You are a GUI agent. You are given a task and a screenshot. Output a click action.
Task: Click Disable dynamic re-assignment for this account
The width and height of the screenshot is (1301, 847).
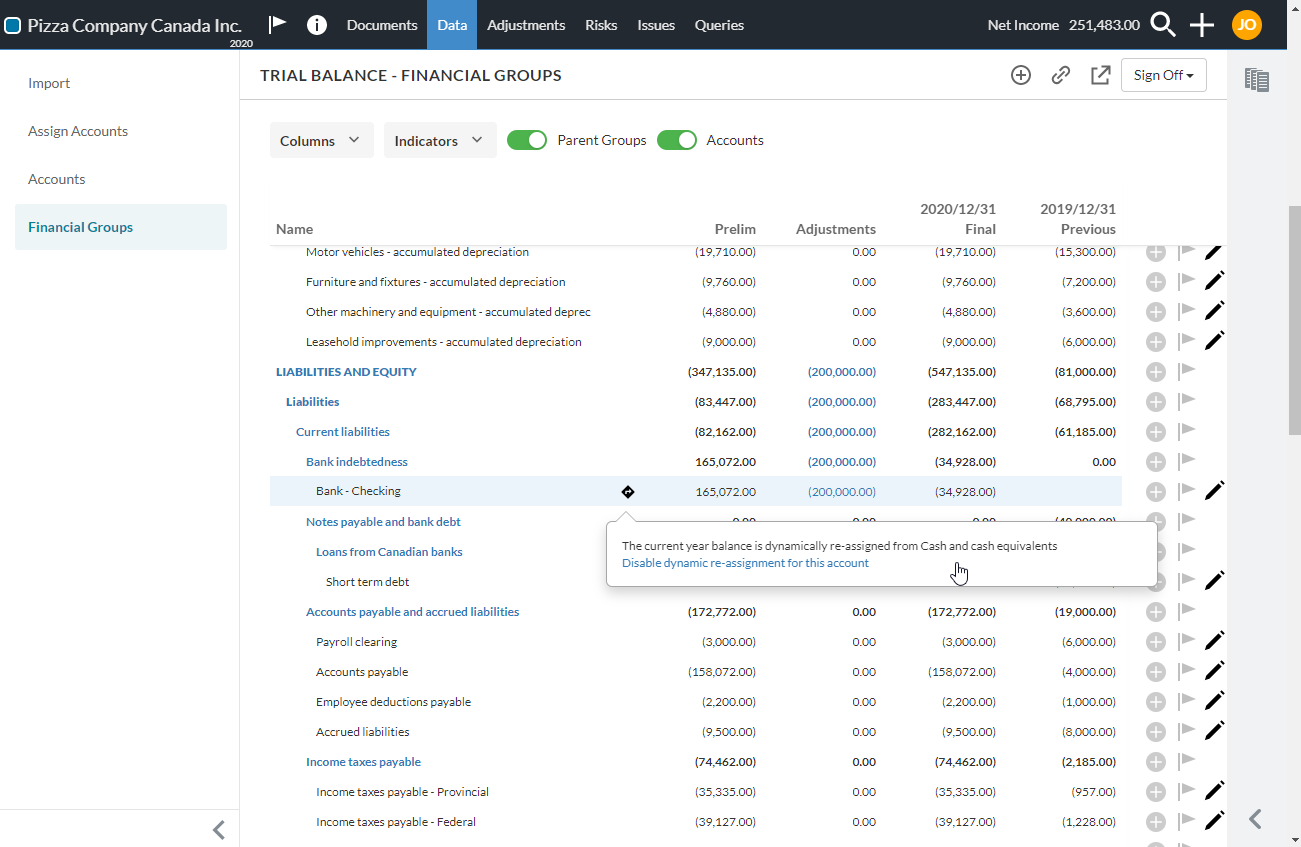(745, 562)
